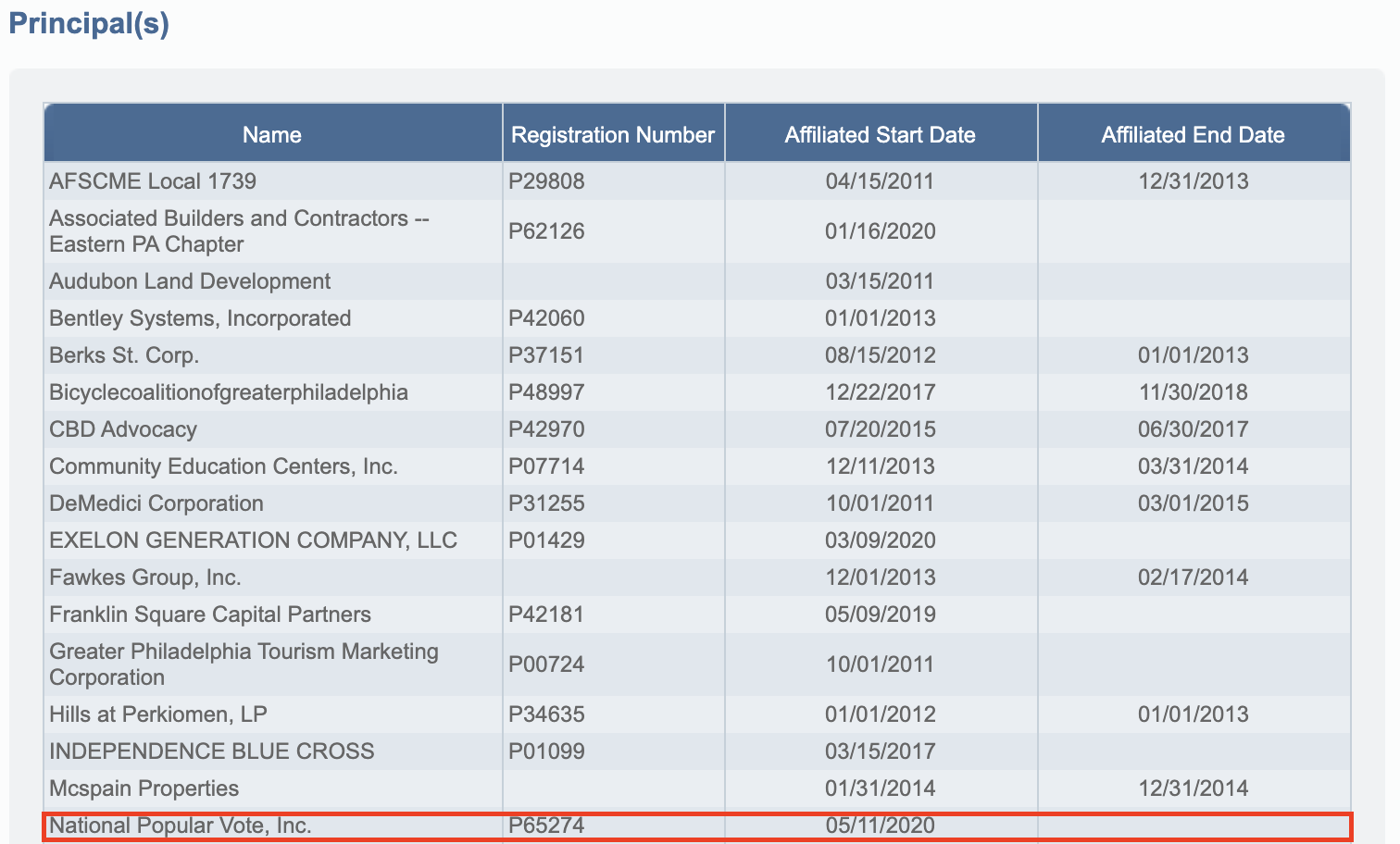Click INDEPENDENCE BLUE CROSS name
This screenshot has height=844, width=1400.
point(212,751)
